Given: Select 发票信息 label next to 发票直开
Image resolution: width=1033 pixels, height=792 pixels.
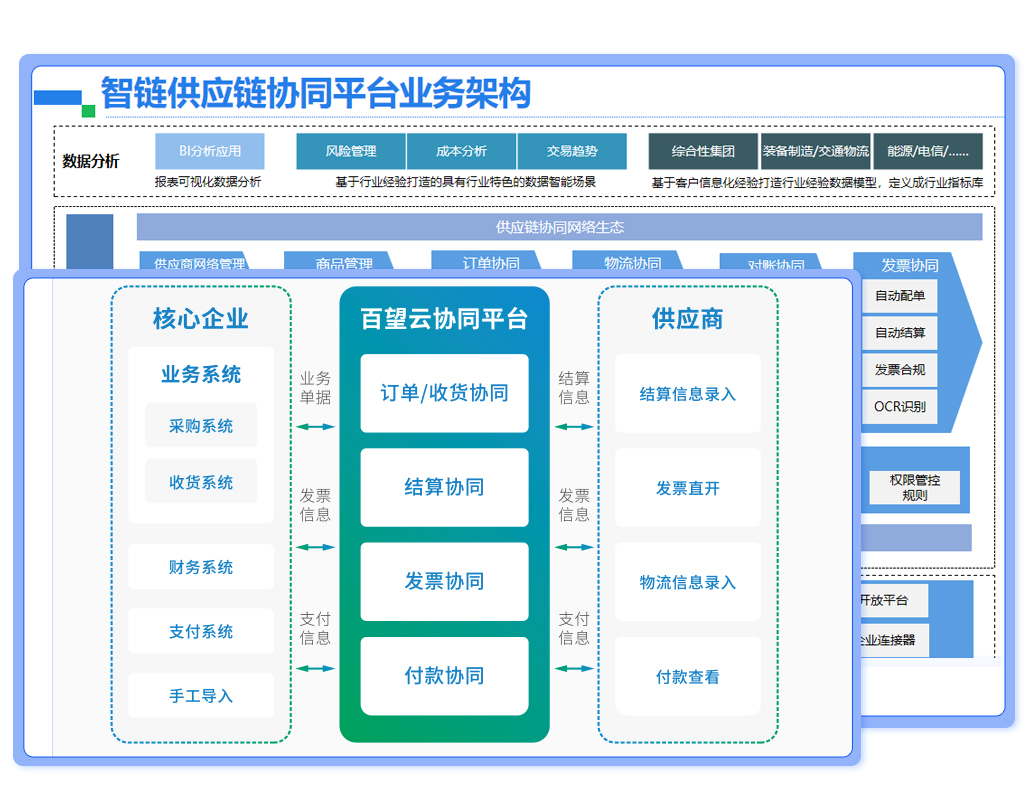Looking at the screenshot, I should click(574, 505).
